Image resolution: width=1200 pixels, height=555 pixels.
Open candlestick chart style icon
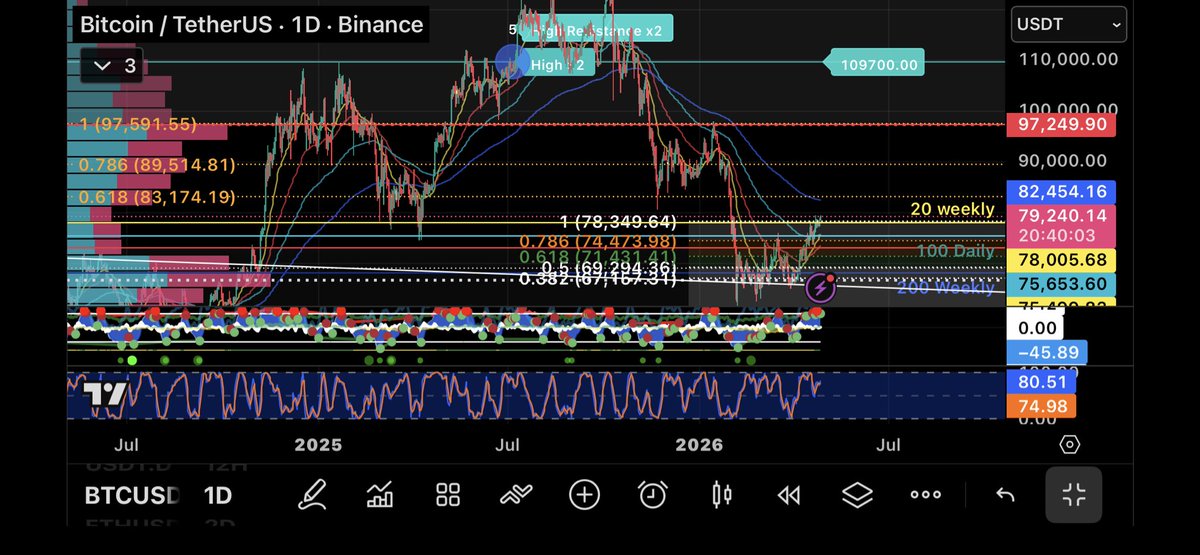click(721, 494)
